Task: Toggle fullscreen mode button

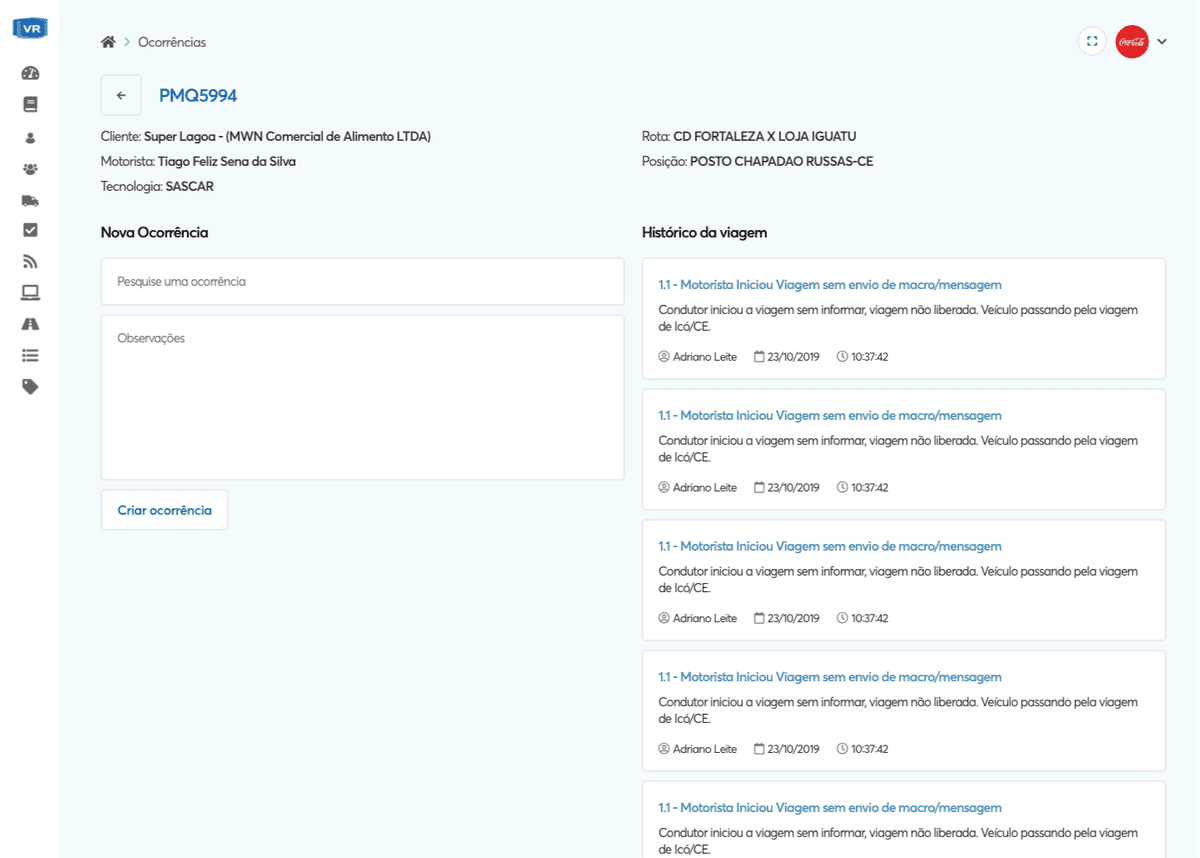Action: tap(1092, 42)
